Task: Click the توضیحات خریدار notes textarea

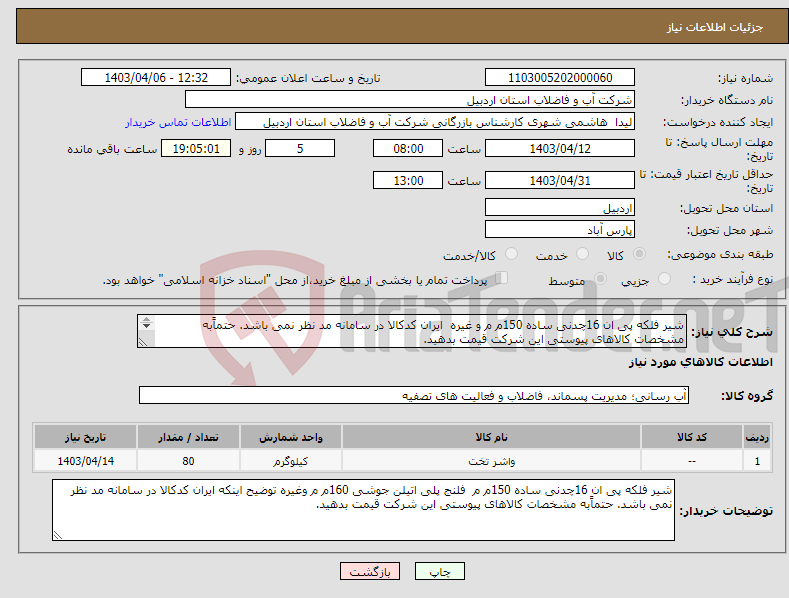Action: [363, 510]
